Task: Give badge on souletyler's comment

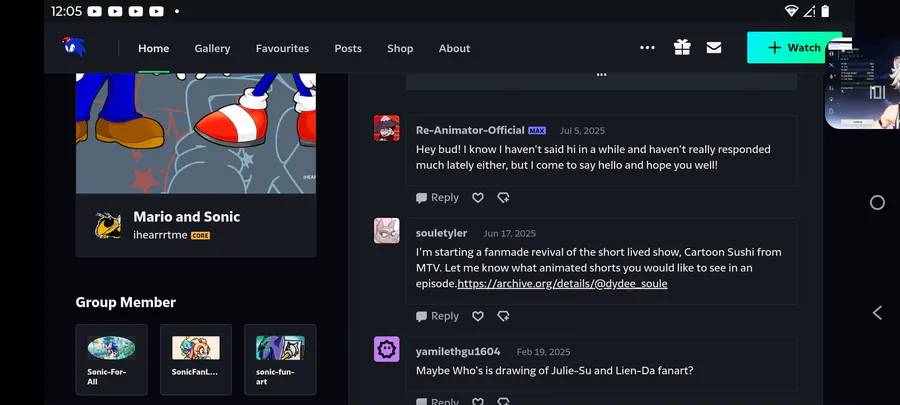Action: tap(503, 316)
